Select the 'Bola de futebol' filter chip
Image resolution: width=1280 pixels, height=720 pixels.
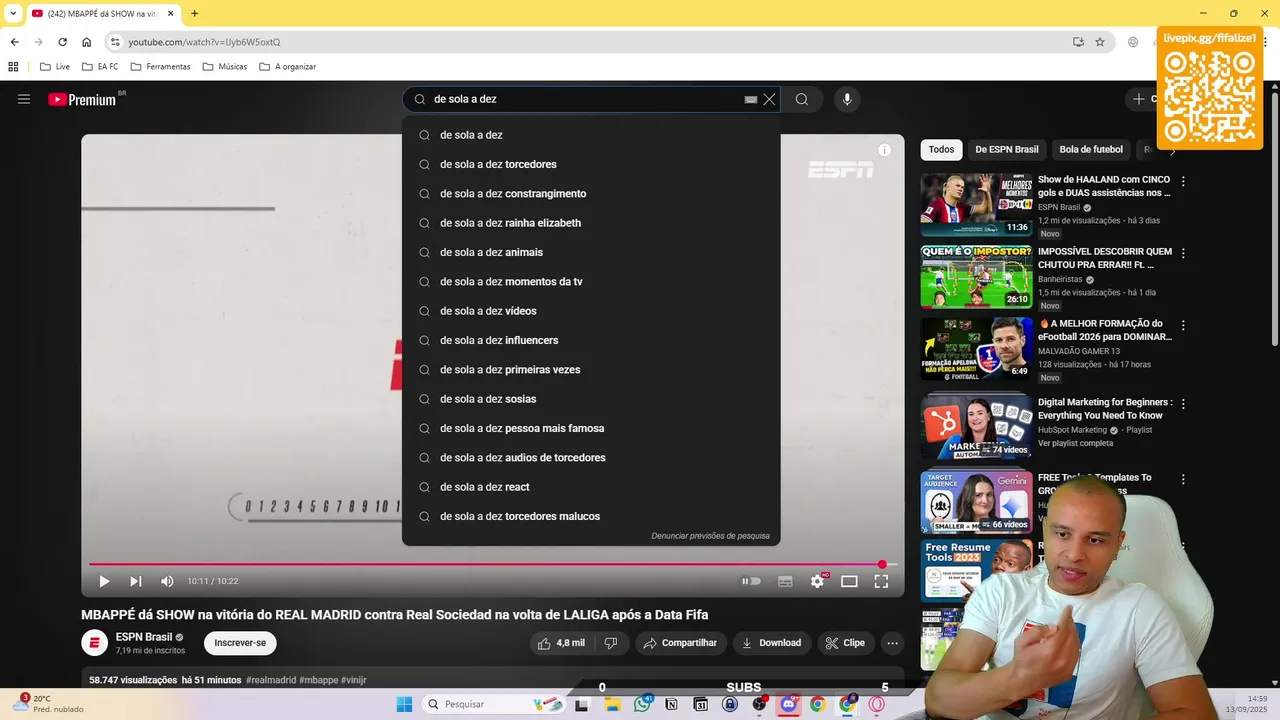(1091, 150)
